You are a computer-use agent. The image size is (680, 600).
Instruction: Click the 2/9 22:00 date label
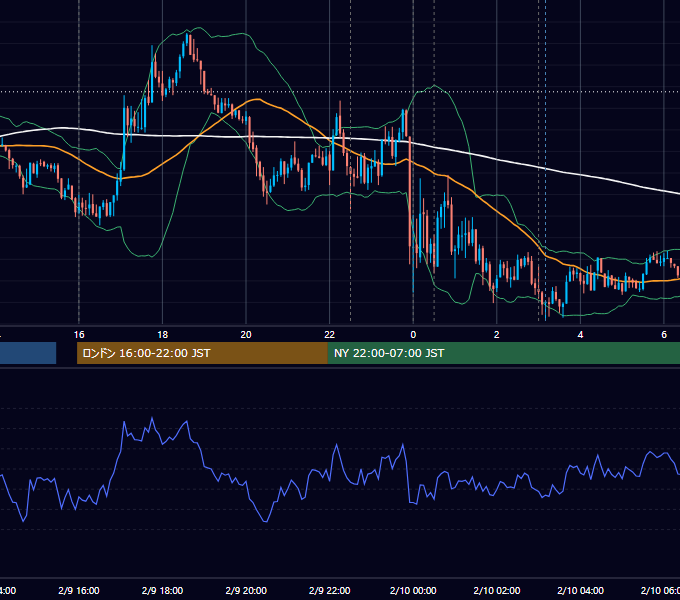[330, 590]
